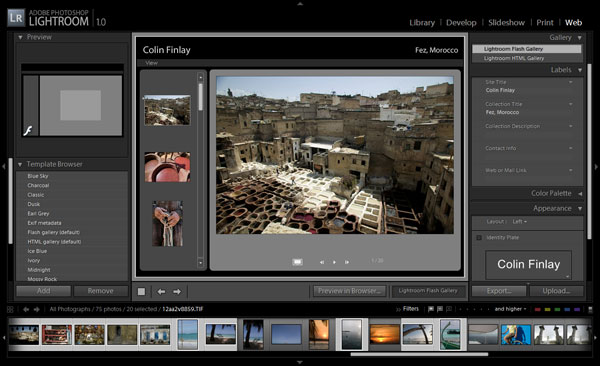Click the up arrow of the gallery thumbnail scrollbar

[x=201, y=77]
